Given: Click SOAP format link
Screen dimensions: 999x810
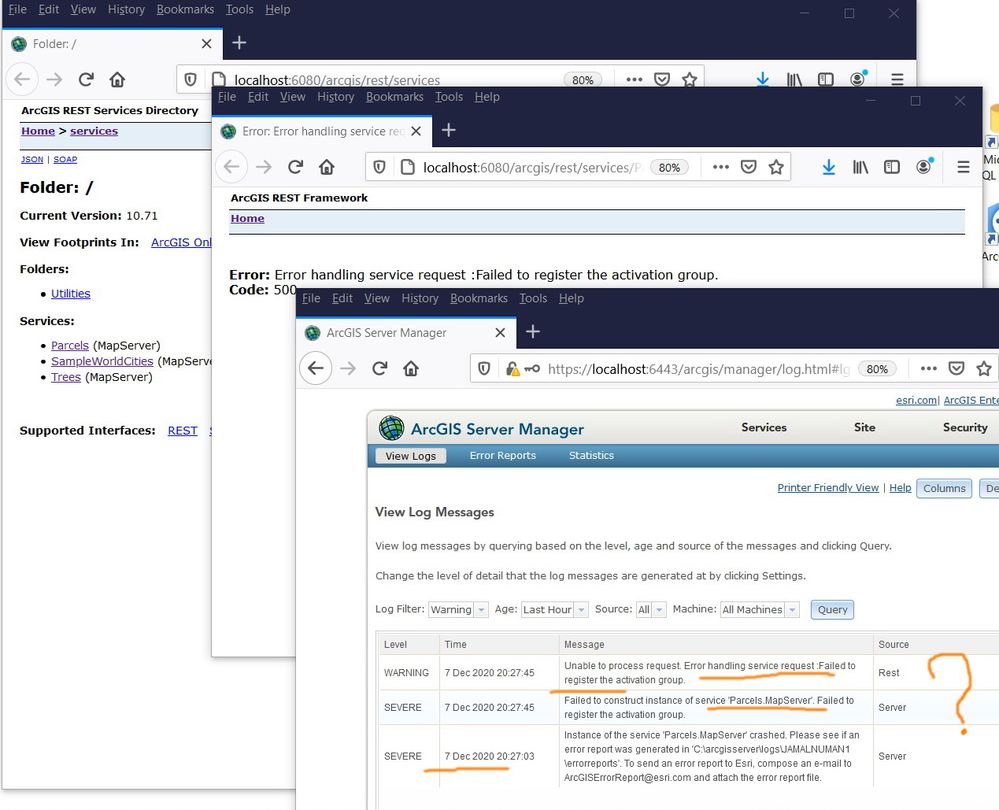Looking at the screenshot, I should point(65,159).
